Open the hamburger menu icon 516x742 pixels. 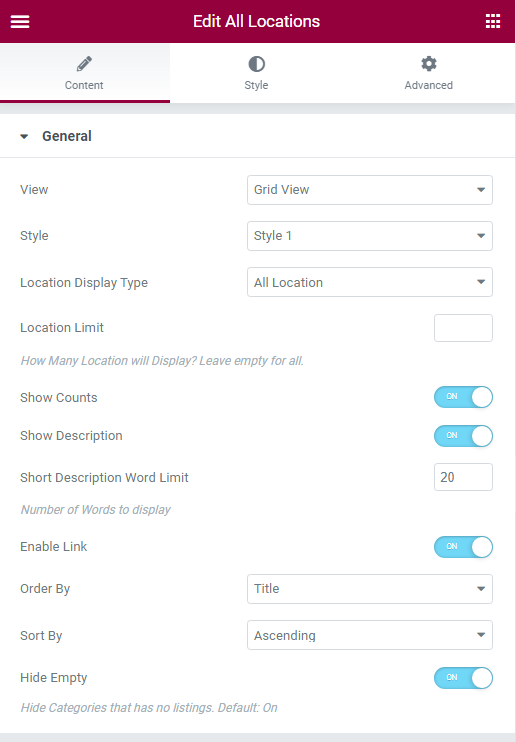[x=20, y=21]
